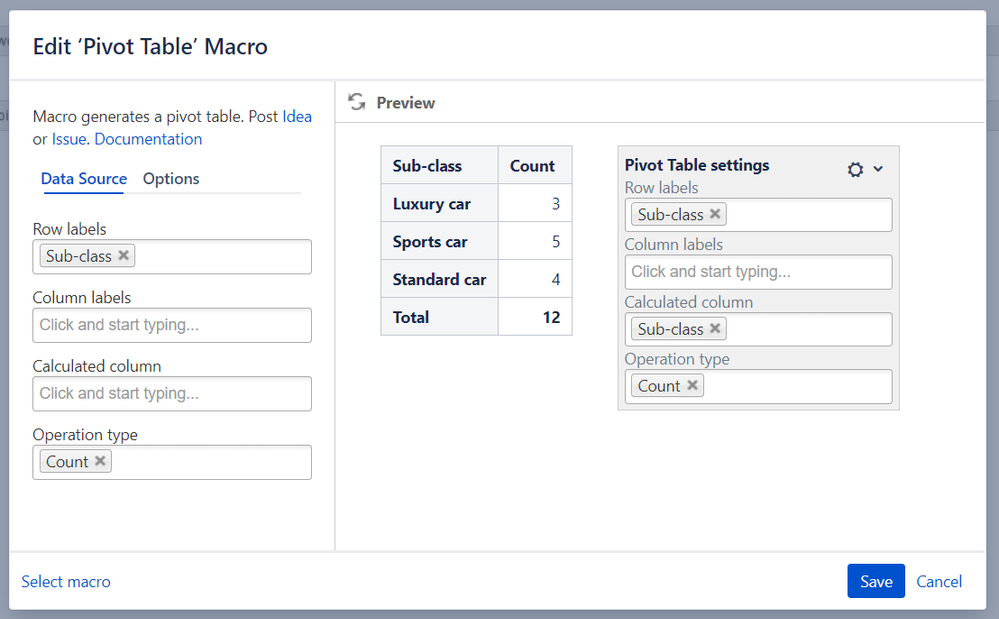Remove Sub-class from preview Calculated column
Viewport: 999px width, 619px height.
click(715, 329)
